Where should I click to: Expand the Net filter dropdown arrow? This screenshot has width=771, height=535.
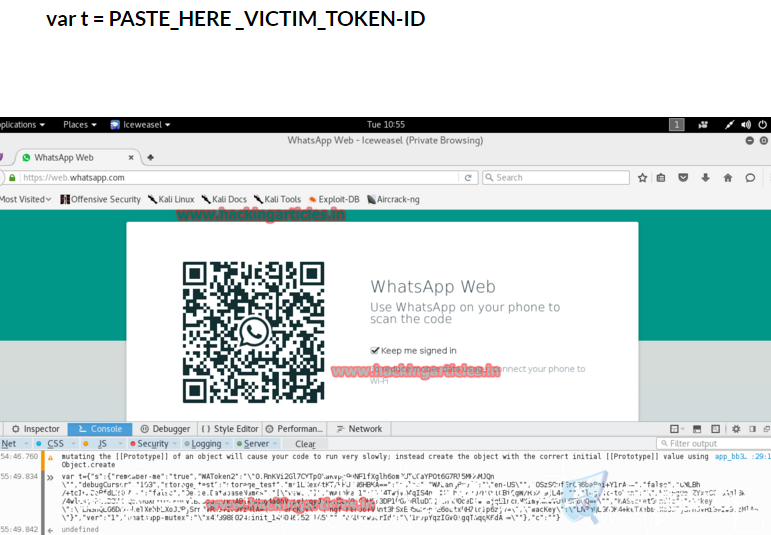point(27,444)
